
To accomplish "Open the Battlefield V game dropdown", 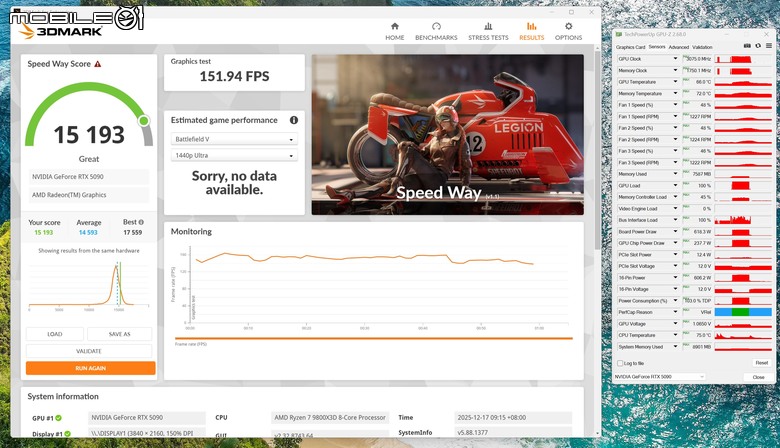I will coord(234,139).
